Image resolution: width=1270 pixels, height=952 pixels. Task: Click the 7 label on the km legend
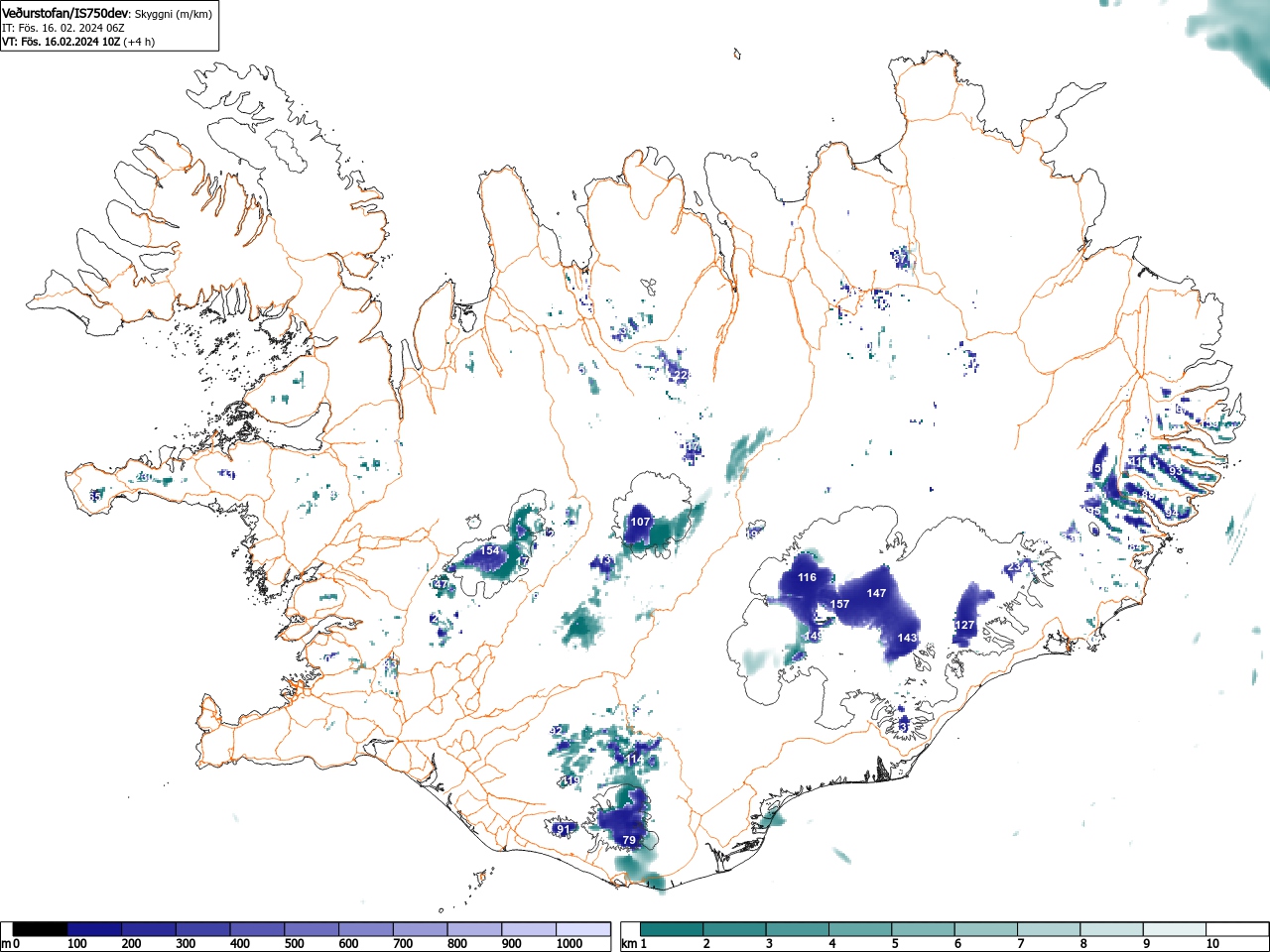(x=1020, y=944)
